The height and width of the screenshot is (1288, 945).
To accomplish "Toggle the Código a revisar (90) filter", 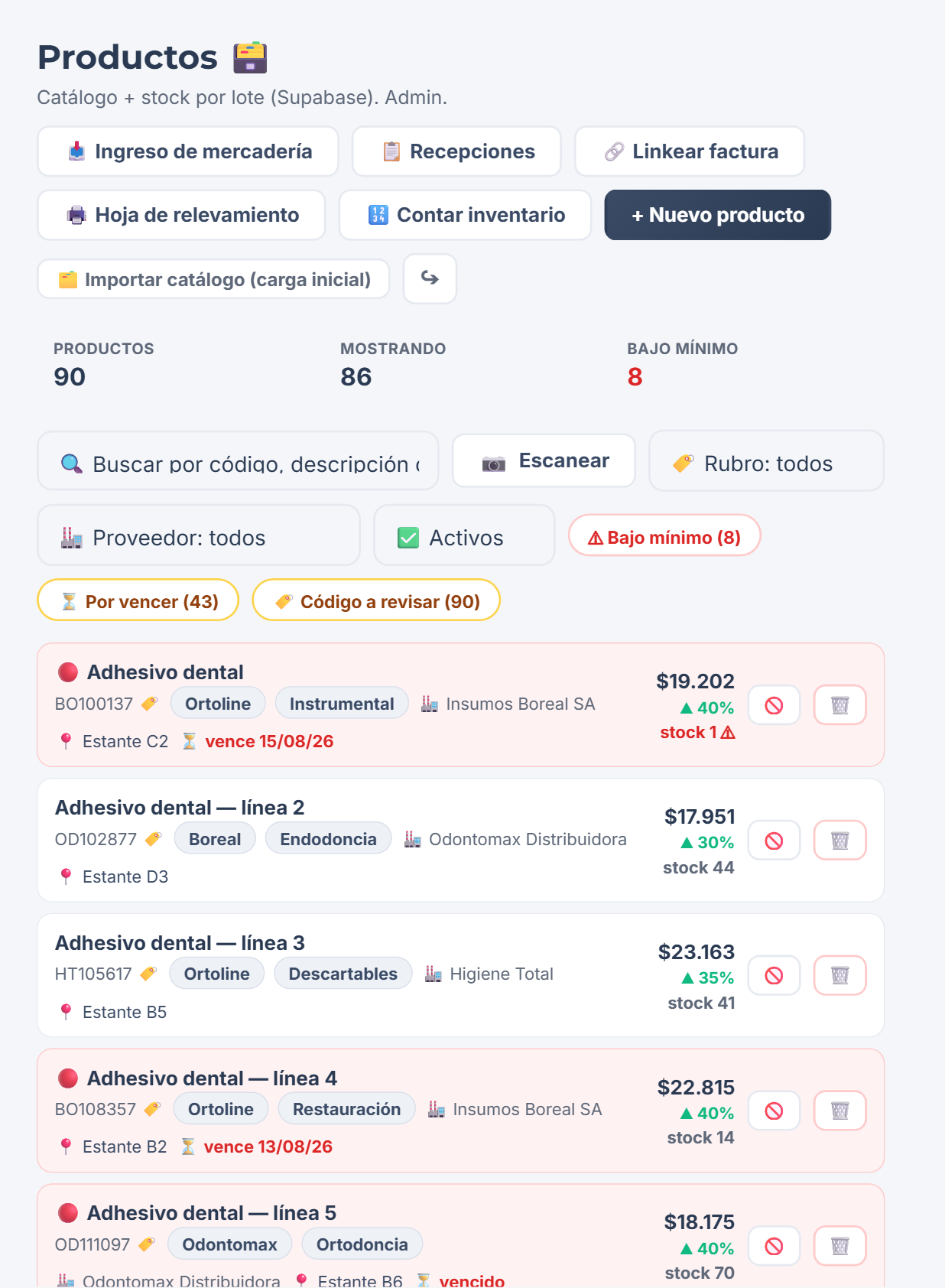I will [376, 600].
